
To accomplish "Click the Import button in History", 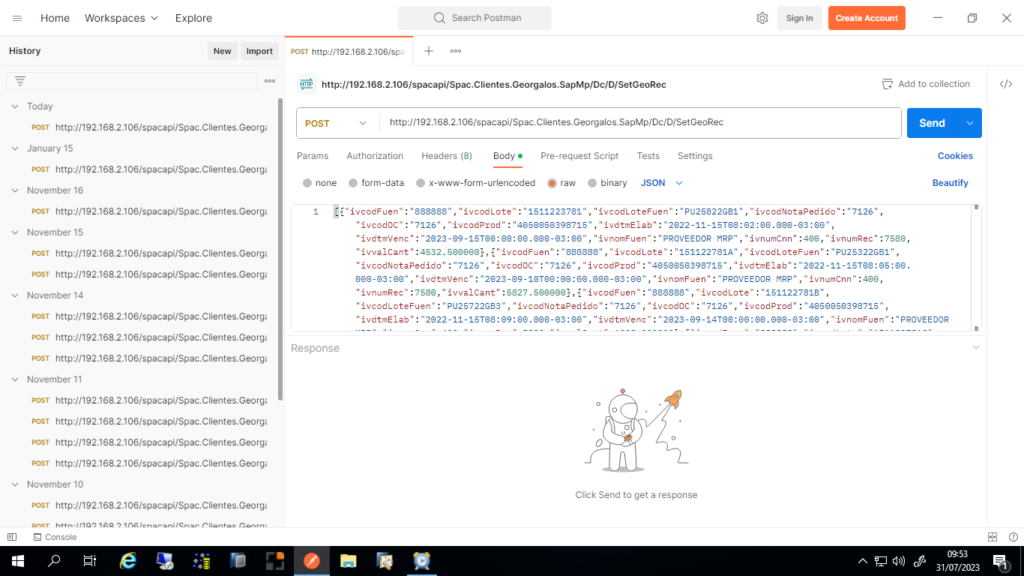I will click(x=259, y=51).
